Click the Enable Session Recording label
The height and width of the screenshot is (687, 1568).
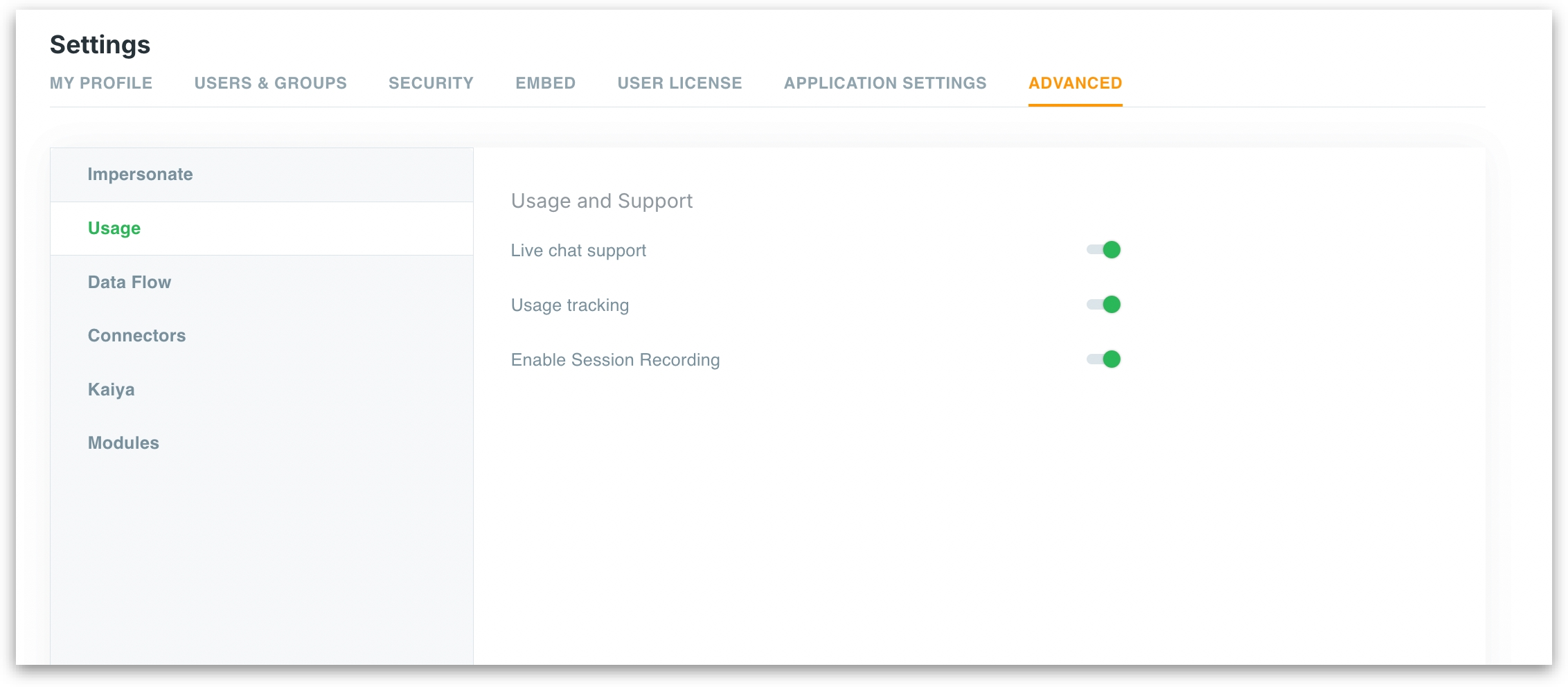point(615,360)
